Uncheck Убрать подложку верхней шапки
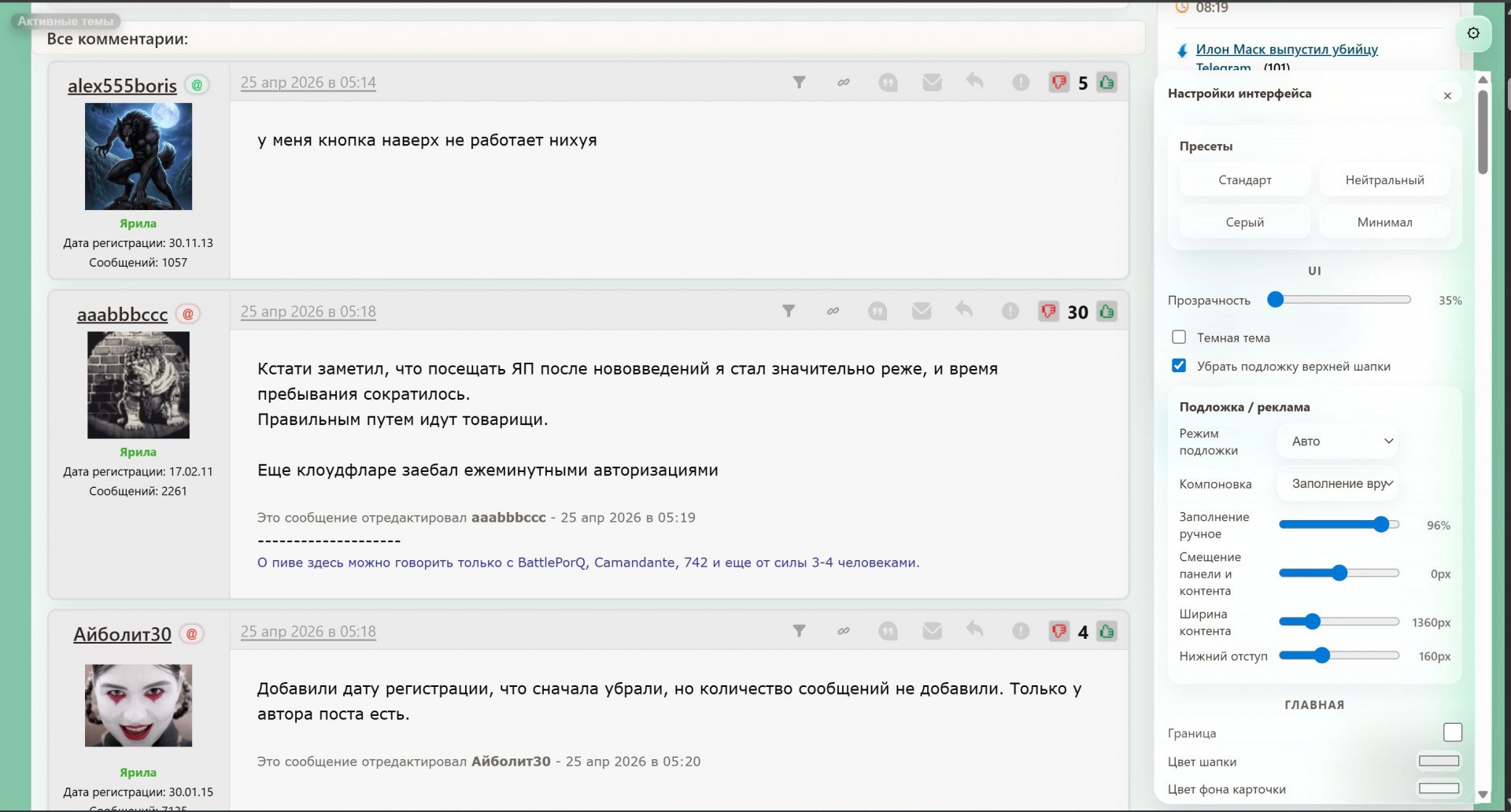Viewport: 1511px width, 812px height. point(1179,366)
